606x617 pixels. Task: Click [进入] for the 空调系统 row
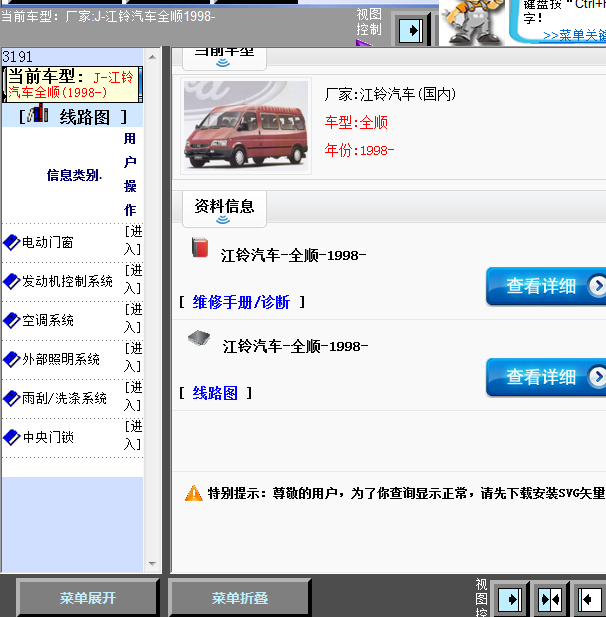point(133,318)
